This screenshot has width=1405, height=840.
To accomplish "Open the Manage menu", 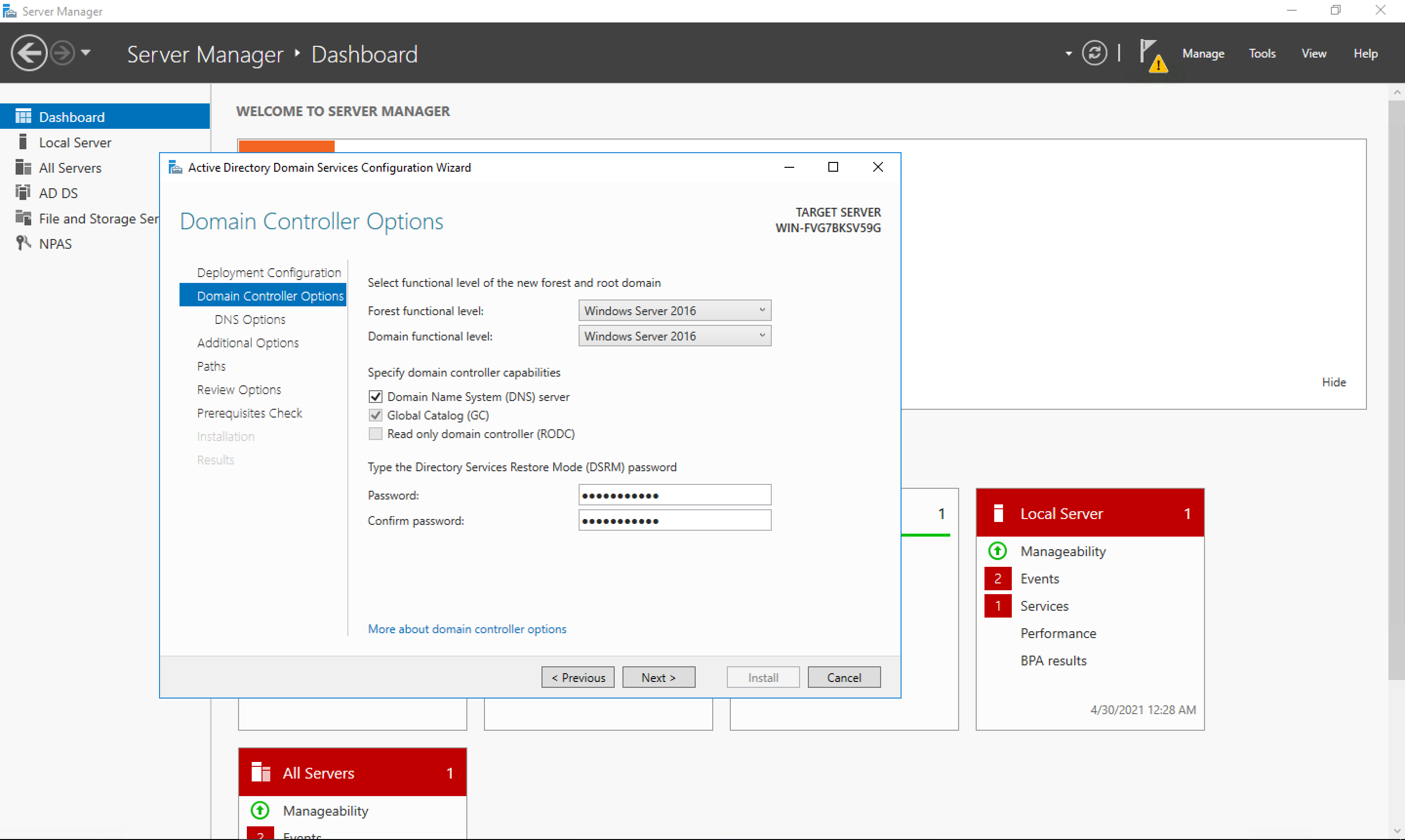I will click(x=1203, y=53).
